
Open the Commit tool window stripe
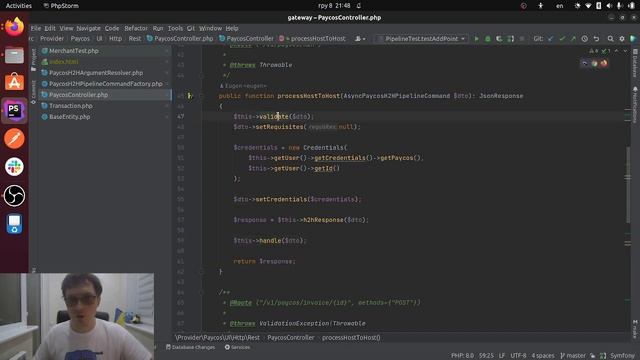[x=33, y=92]
